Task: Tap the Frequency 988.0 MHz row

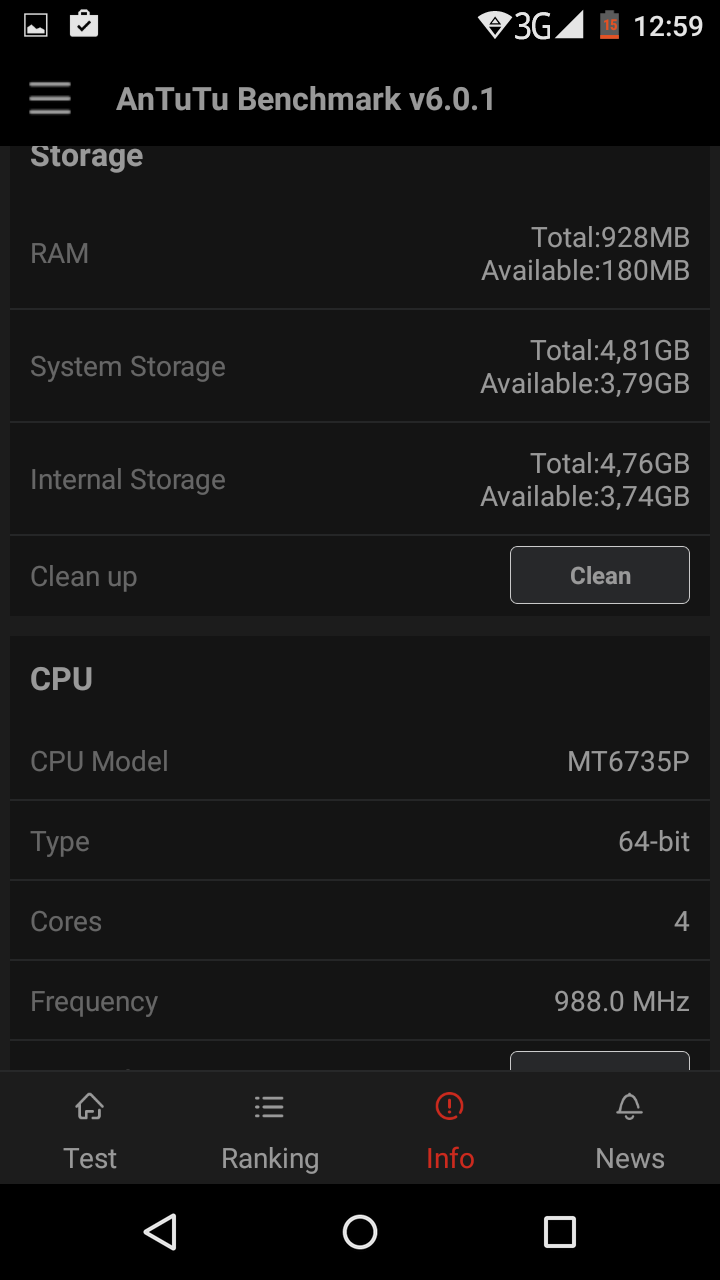Action: (360, 1001)
